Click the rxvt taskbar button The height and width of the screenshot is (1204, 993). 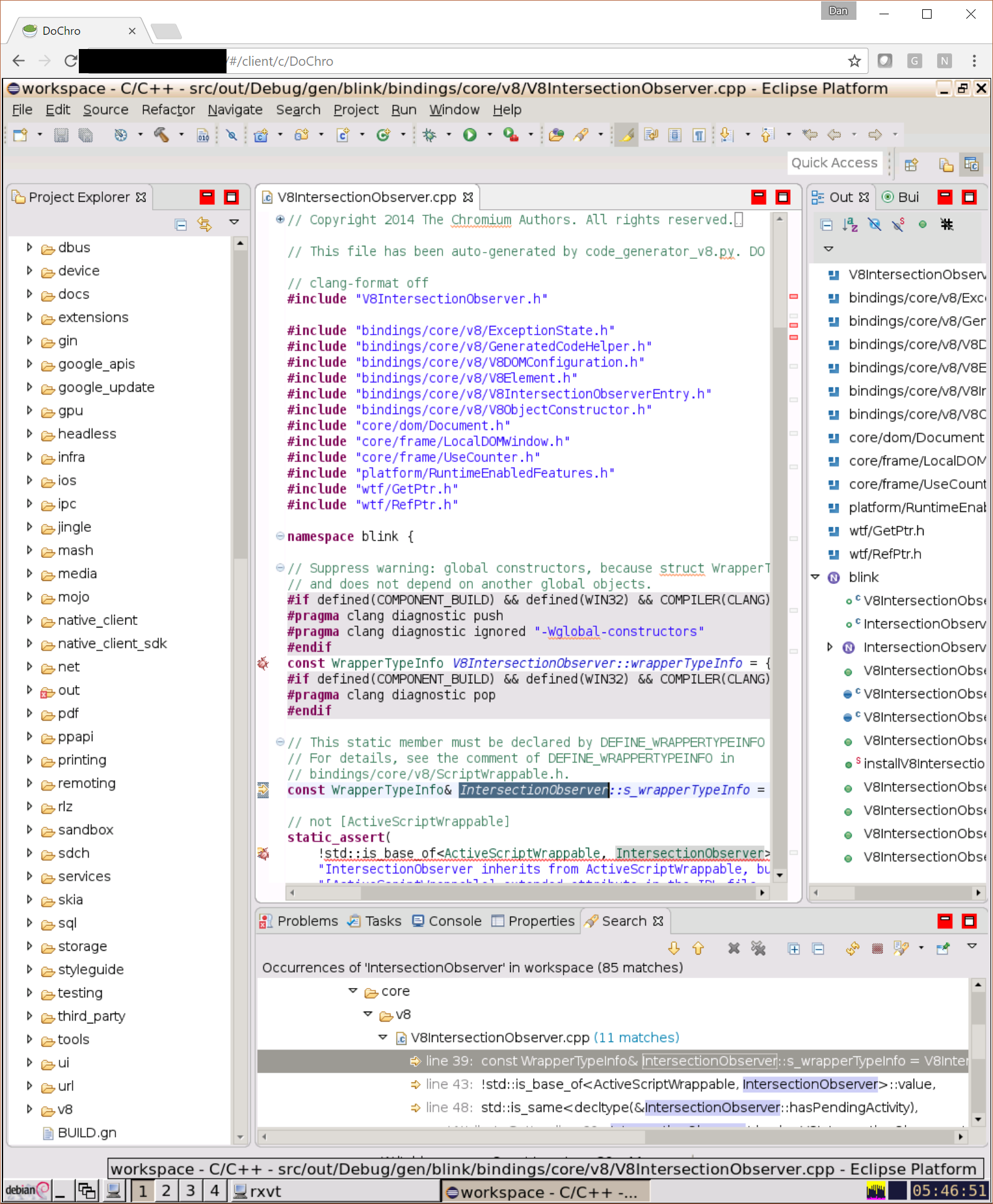click(336, 1192)
